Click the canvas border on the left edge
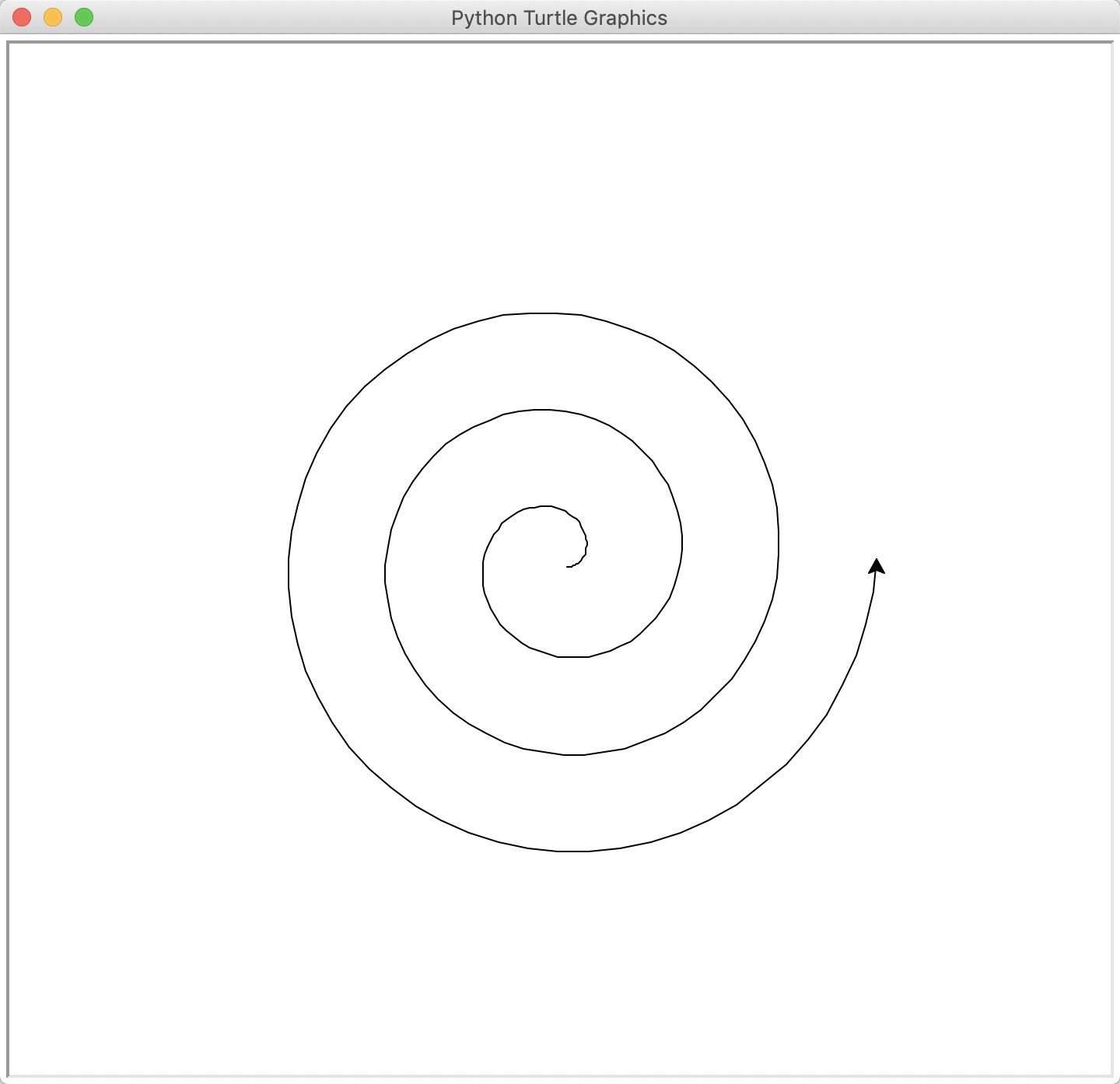Image resolution: width=1120 pixels, height=1084 pixels. [x=7, y=544]
